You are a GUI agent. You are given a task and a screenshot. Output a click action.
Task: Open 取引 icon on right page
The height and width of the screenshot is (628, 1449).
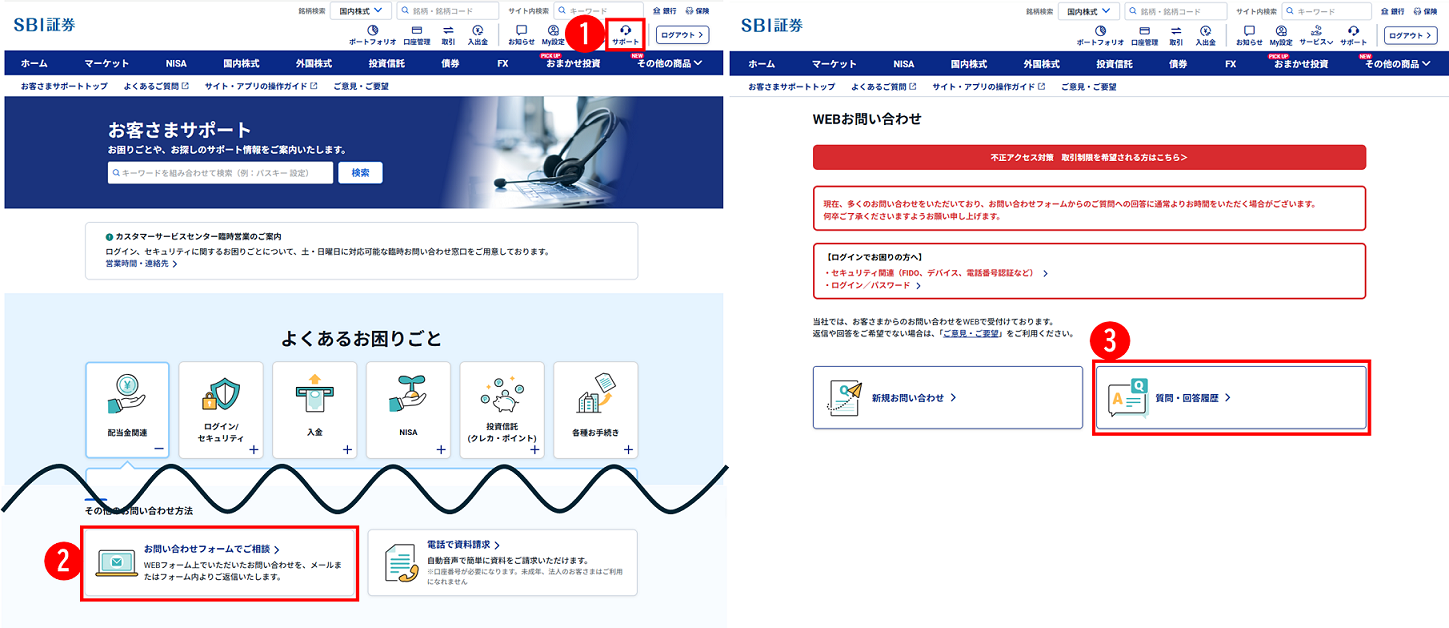point(1176,35)
